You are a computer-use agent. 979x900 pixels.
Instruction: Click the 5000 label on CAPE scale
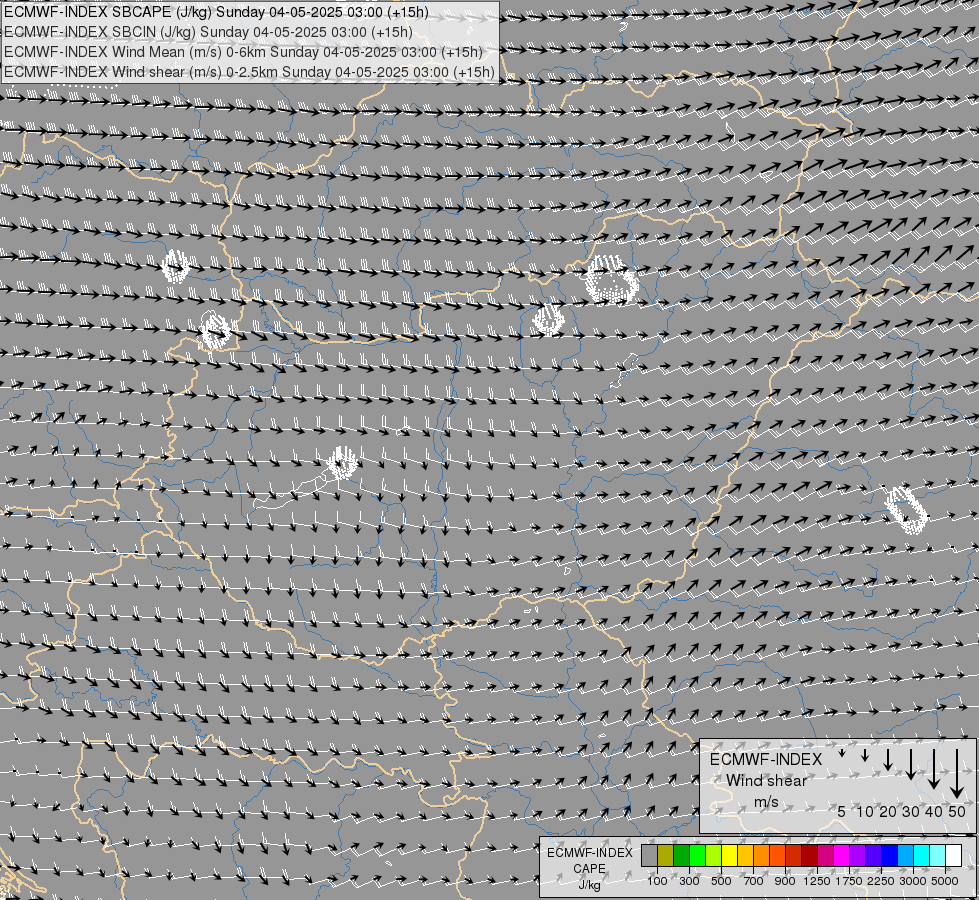pos(945,881)
